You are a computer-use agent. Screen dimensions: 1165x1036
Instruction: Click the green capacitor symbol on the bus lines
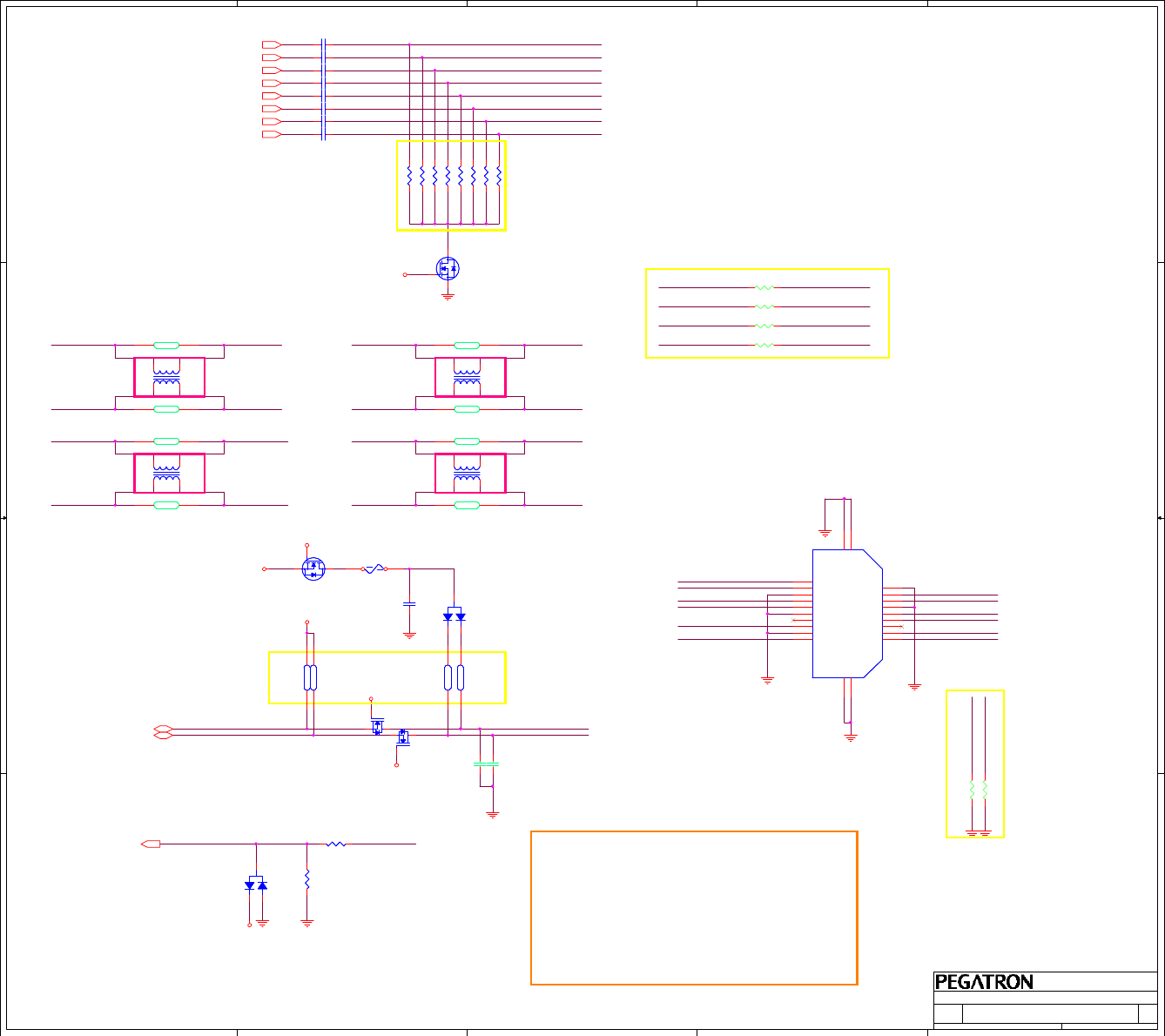tap(486, 764)
